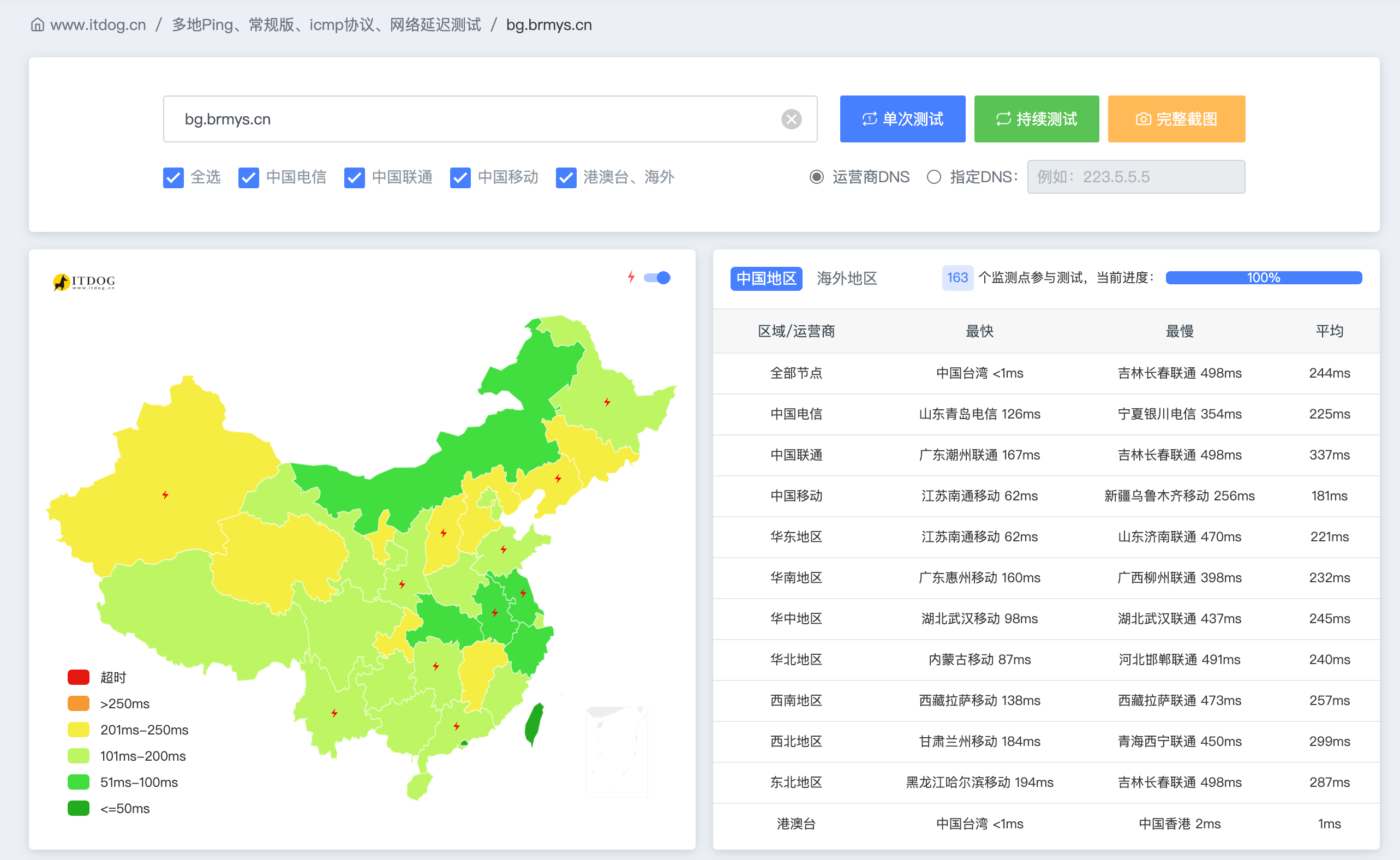
Task: Switch to the 海外地区 tab
Action: coord(847,278)
